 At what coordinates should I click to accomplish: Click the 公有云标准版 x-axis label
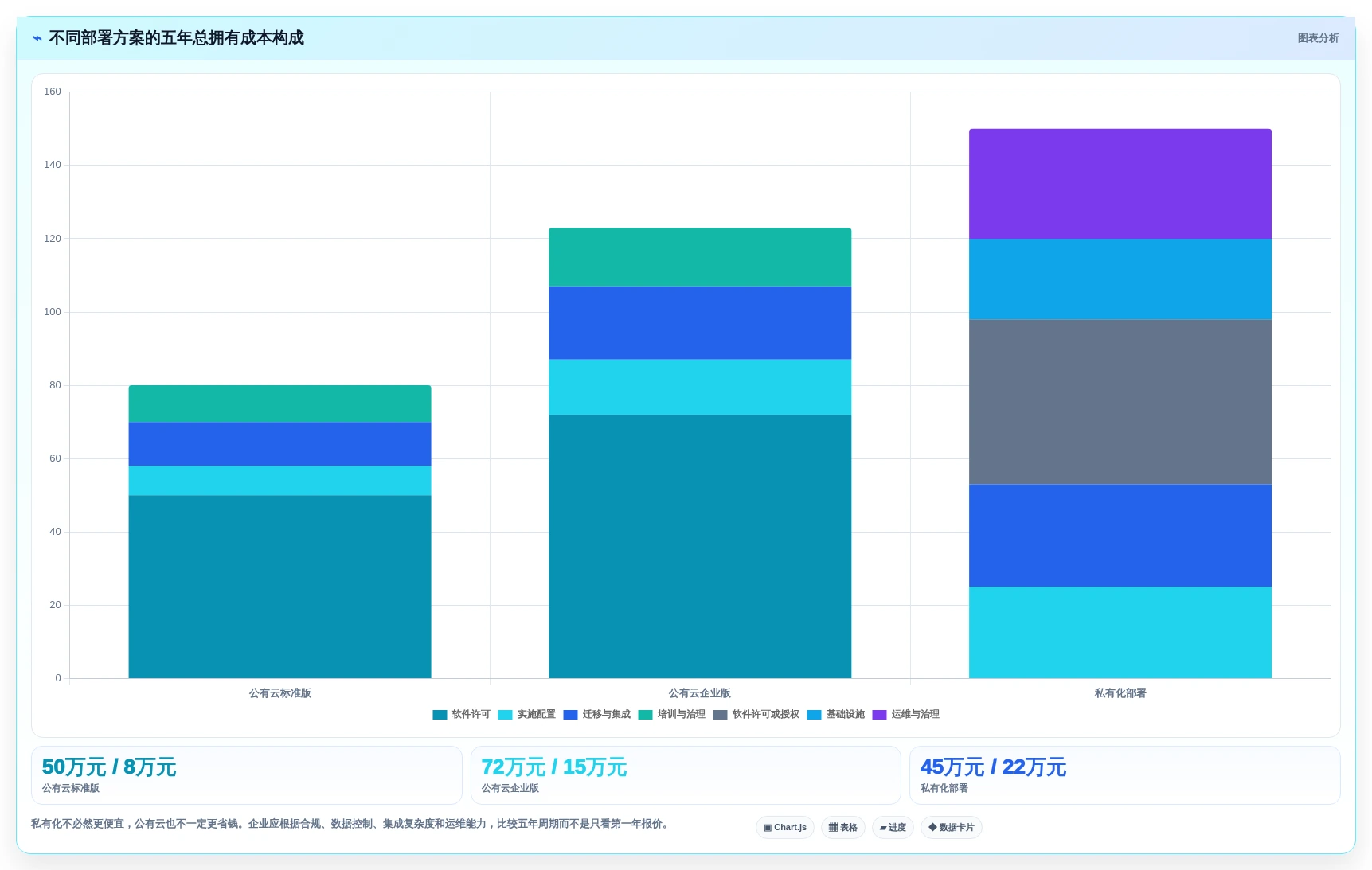pyautogui.click(x=279, y=693)
